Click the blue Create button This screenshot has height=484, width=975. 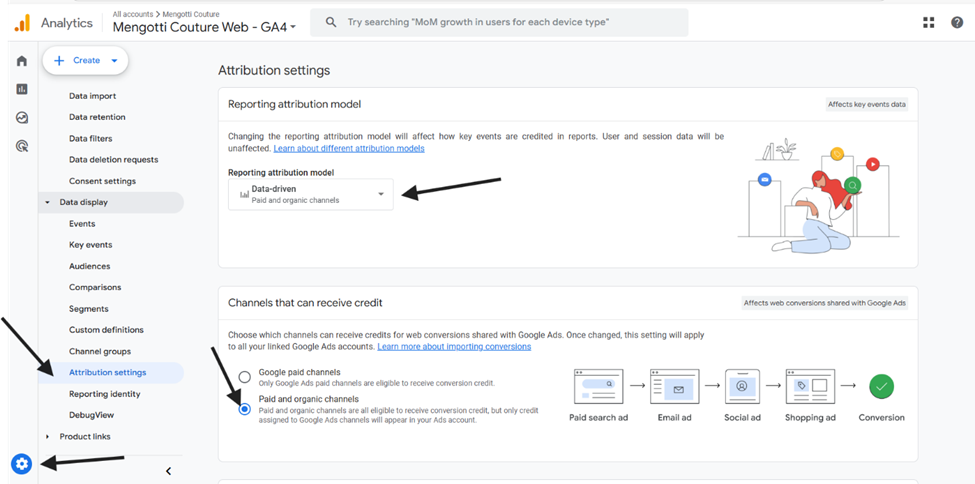click(x=85, y=60)
